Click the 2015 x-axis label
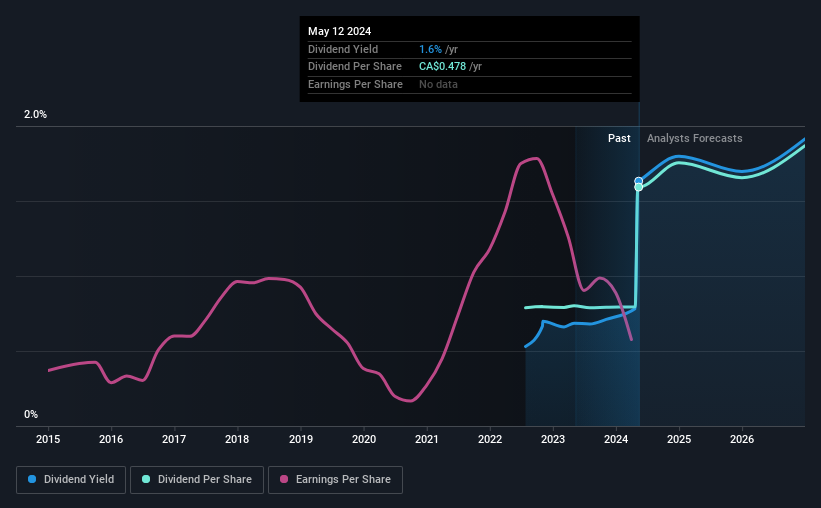Viewport: 821px width, 508px height. click(x=48, y=439)
